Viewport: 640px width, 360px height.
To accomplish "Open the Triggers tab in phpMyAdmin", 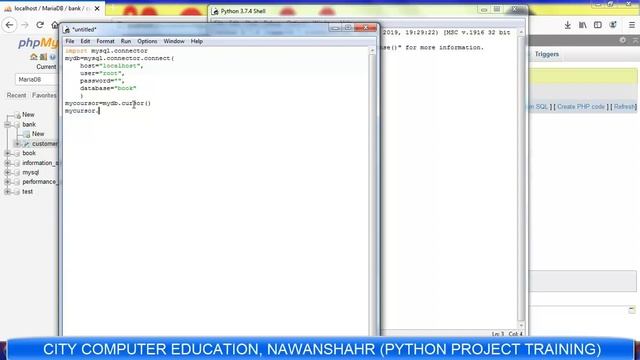I will coord(547,54).
